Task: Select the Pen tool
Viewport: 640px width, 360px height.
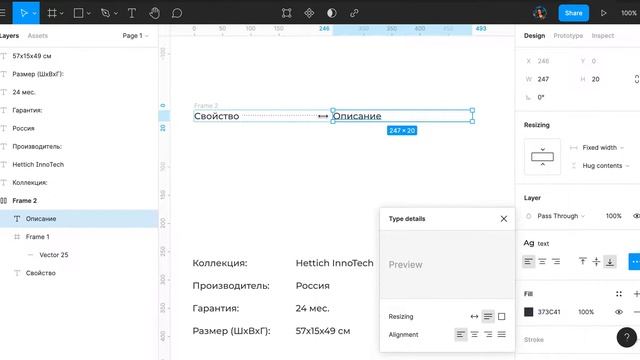Action: (x=105, y=13)
